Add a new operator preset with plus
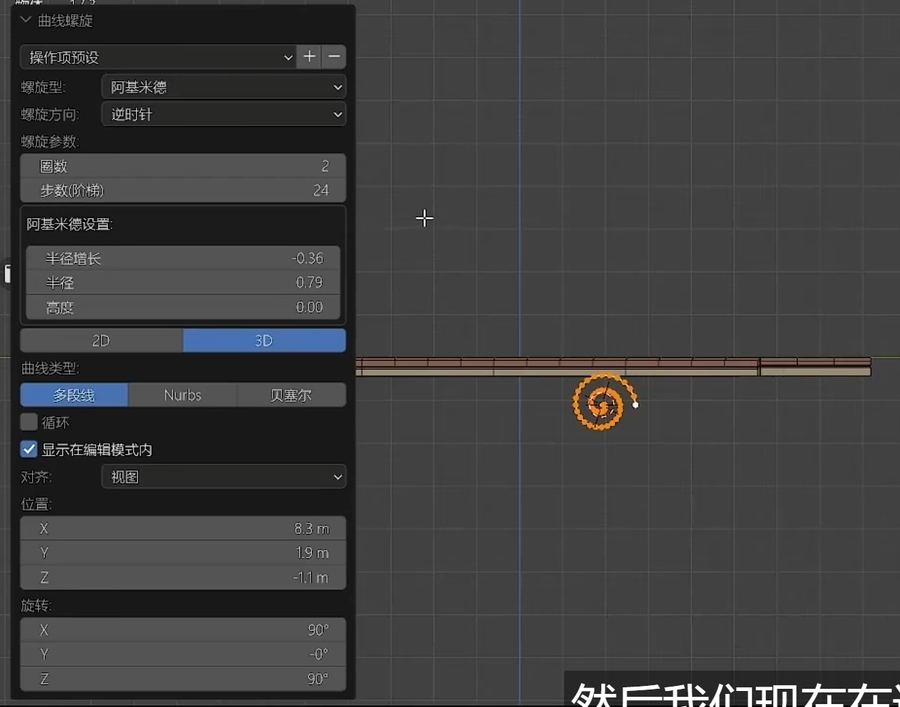 coord(310,57)
